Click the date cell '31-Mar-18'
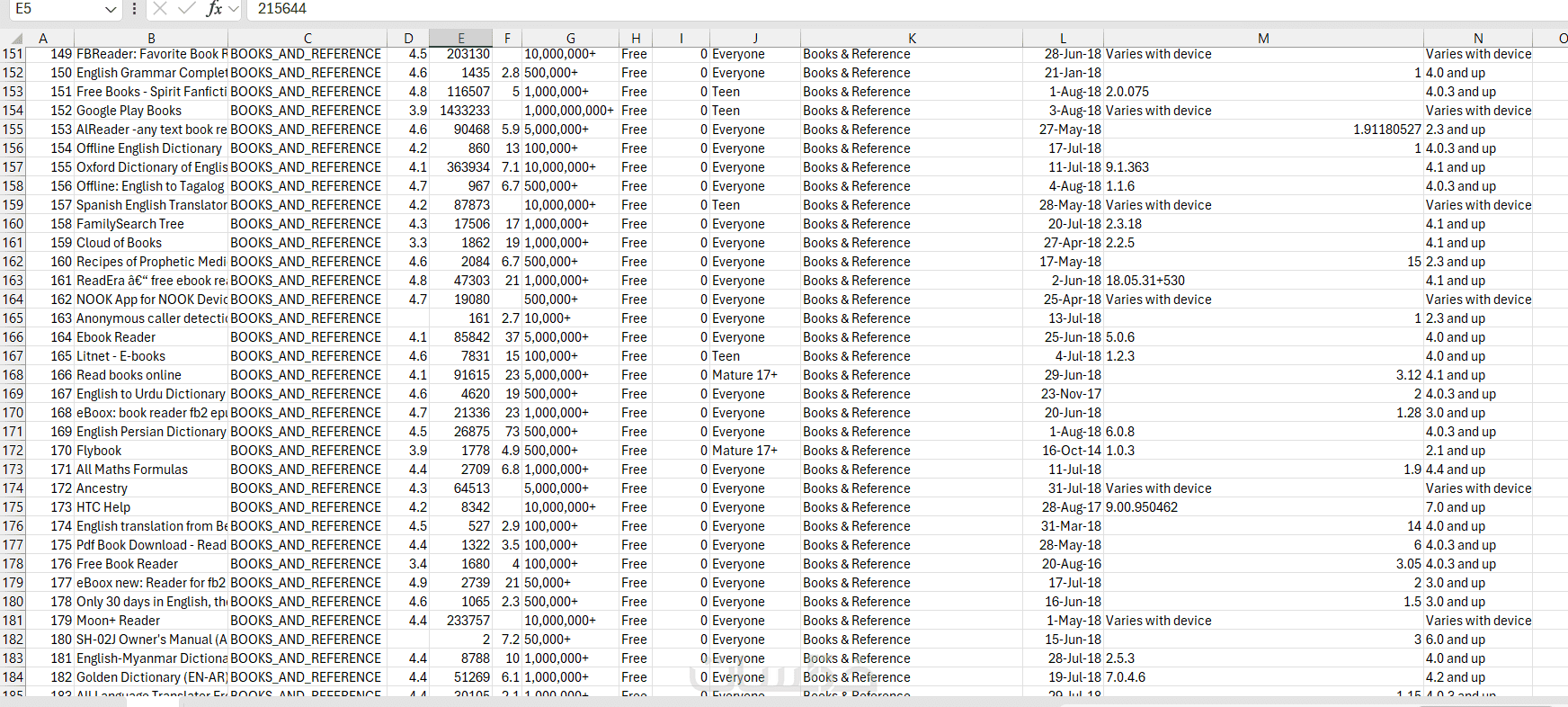The image size is (1568, 707). 1063,526
